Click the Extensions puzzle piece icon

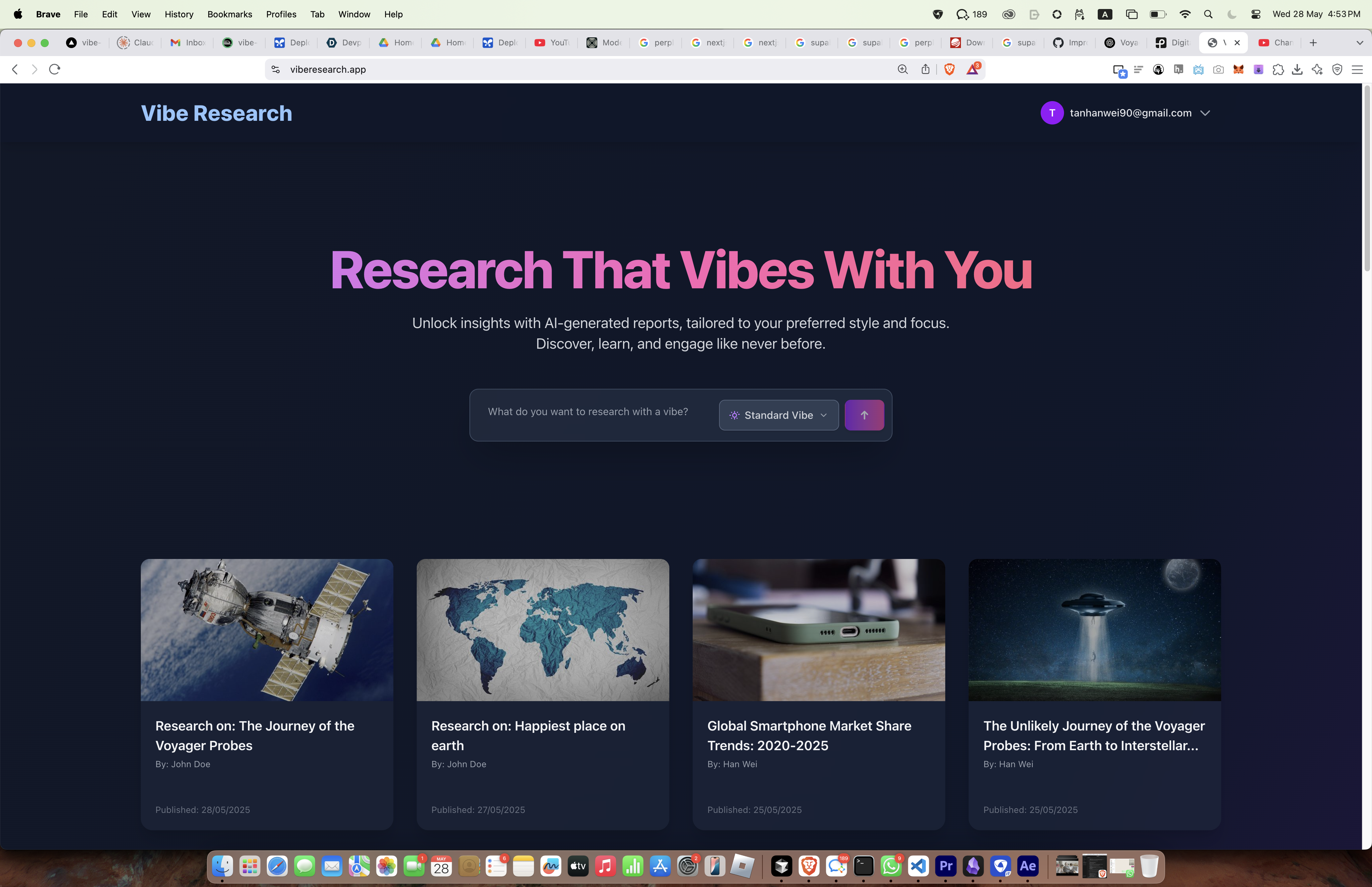[x=1278, y=70]
